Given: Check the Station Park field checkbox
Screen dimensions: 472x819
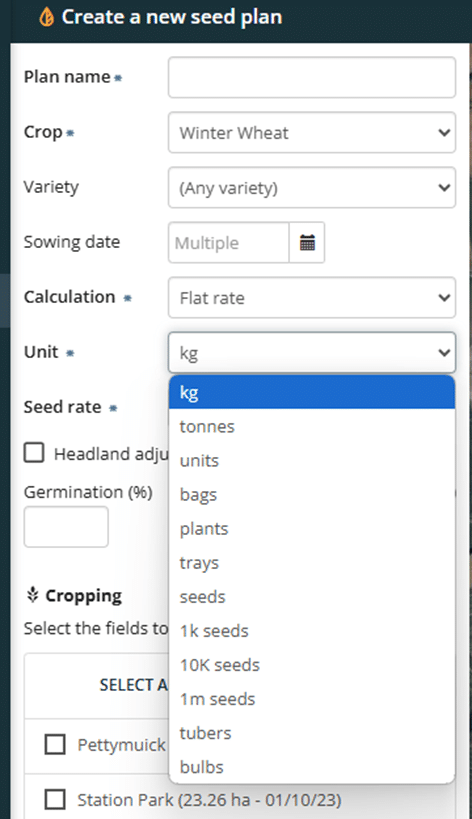Looking at the screenshot, I should [55, 799].
